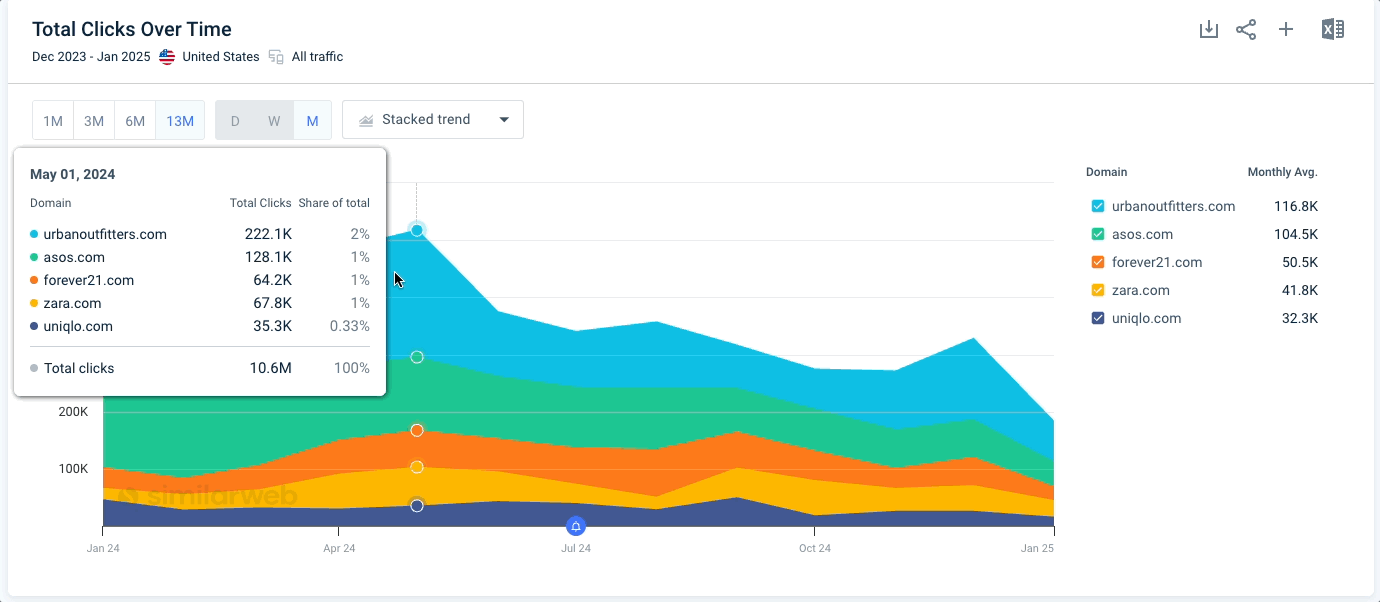Click the Dec 2023 - Jan 2025 date range
This screenshot has height=602, width=1380.
click(91, 57)
